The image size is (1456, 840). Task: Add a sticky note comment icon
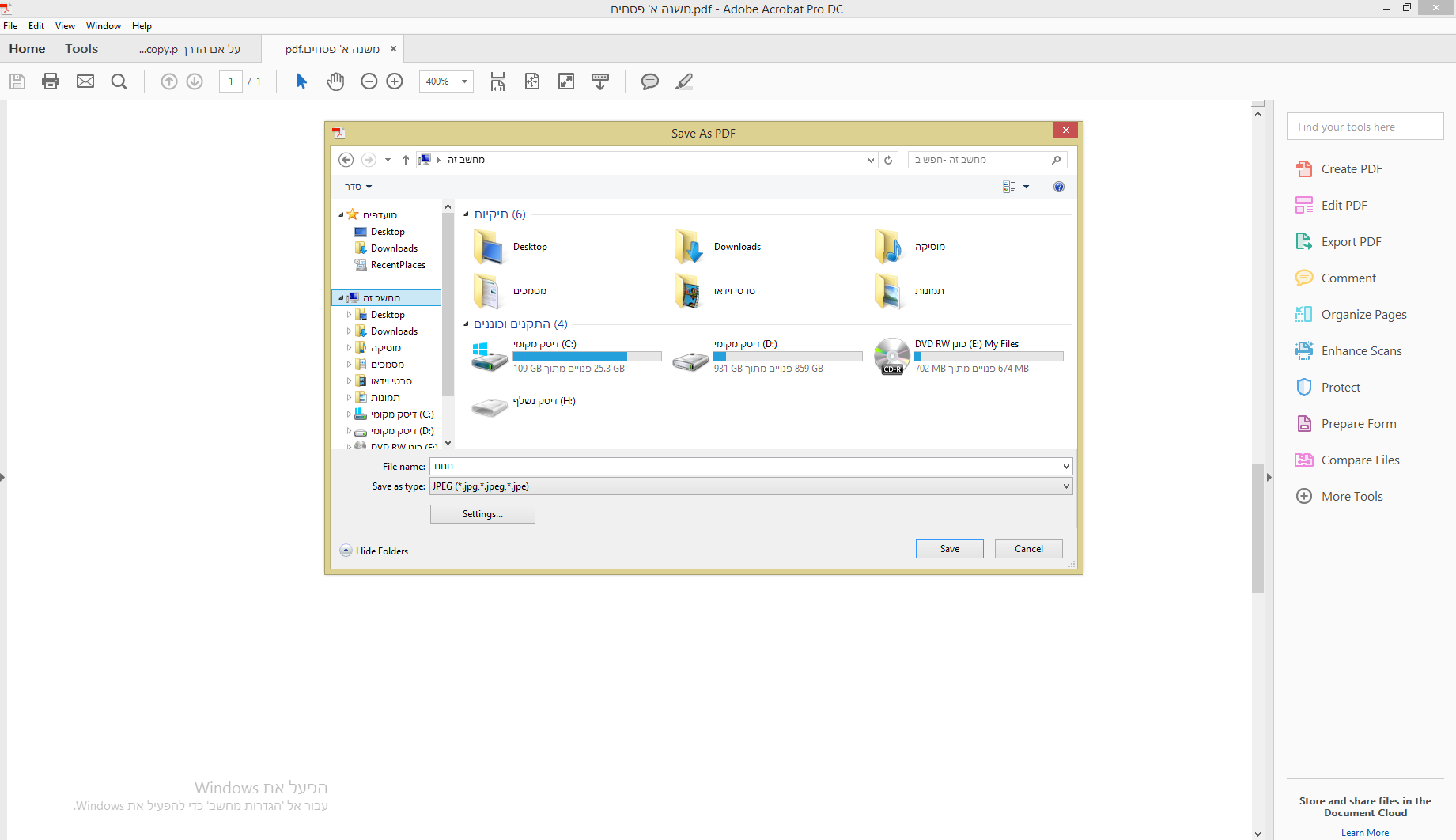(x=650, y=81)
